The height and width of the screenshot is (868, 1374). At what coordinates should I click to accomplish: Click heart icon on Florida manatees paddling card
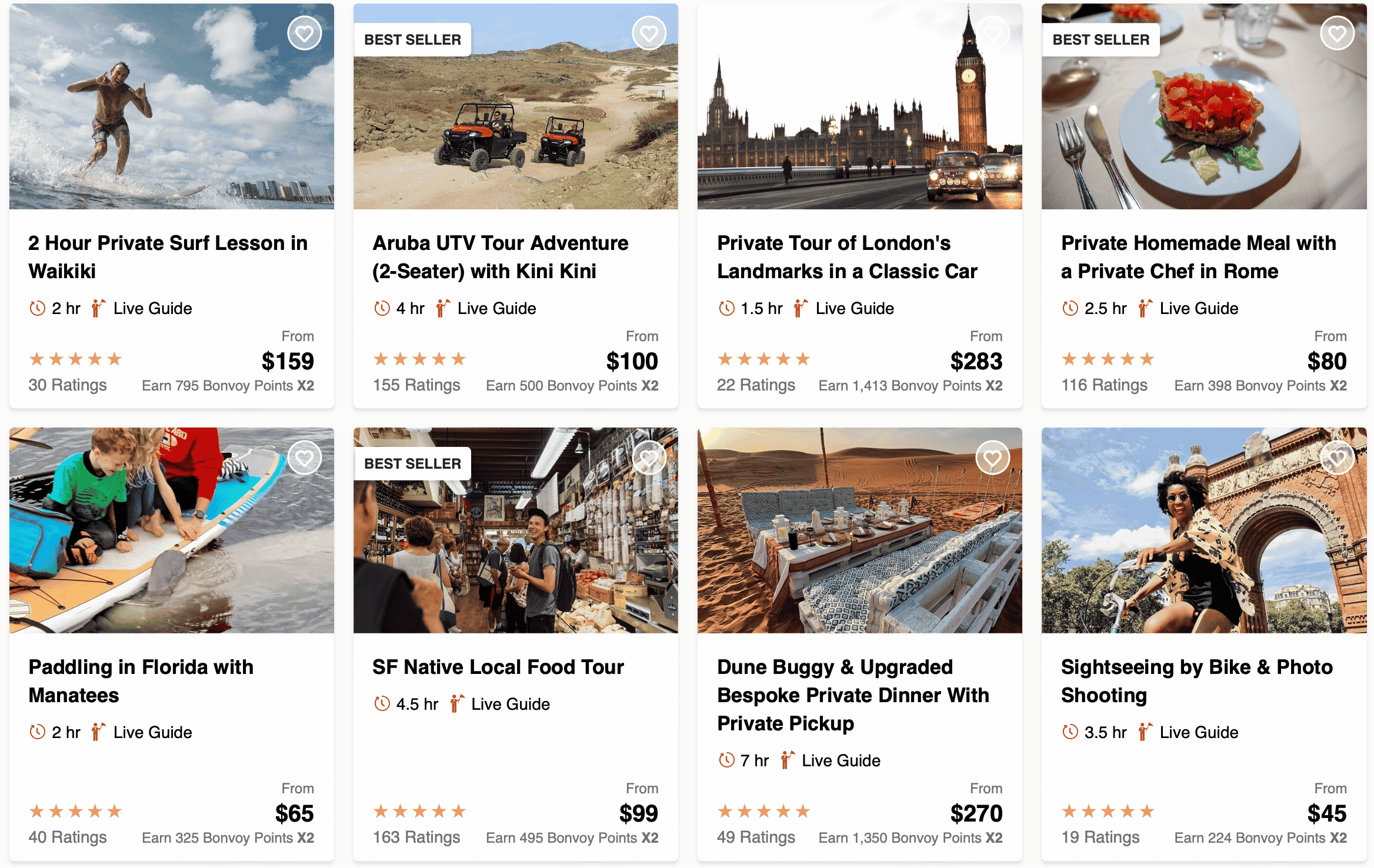point(304,458)
